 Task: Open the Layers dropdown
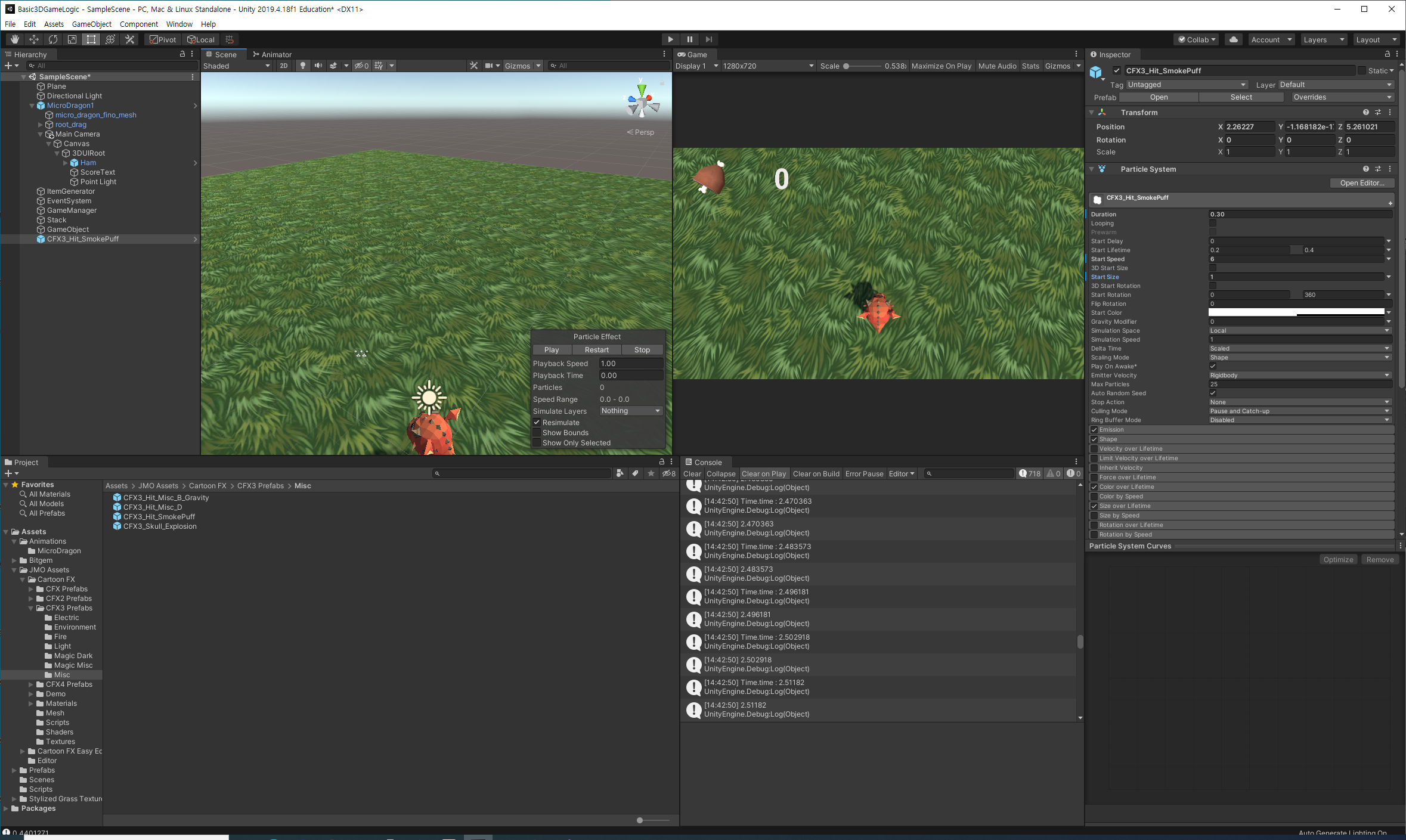click(x=1323, y=39)
